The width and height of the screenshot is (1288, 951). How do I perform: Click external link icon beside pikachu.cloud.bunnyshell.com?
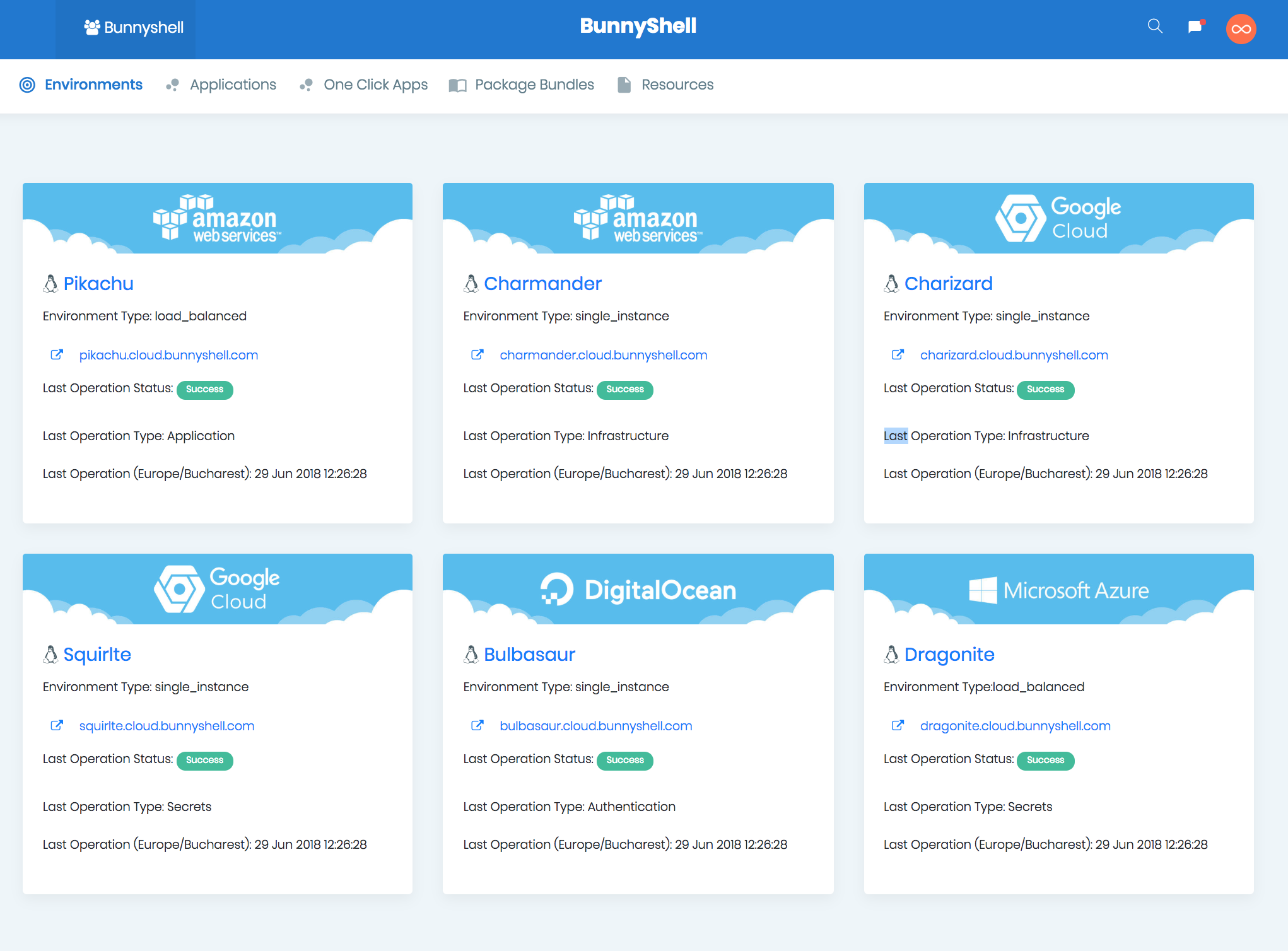click(x=57, y=355)
